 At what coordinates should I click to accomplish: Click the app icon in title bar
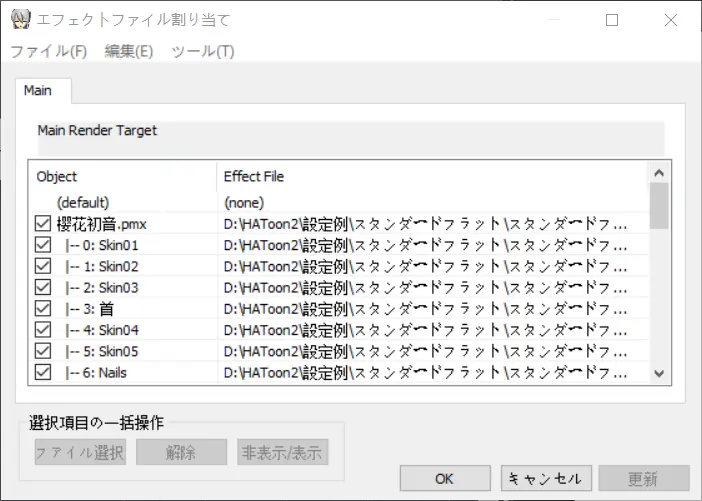click(x=21, y=19)
